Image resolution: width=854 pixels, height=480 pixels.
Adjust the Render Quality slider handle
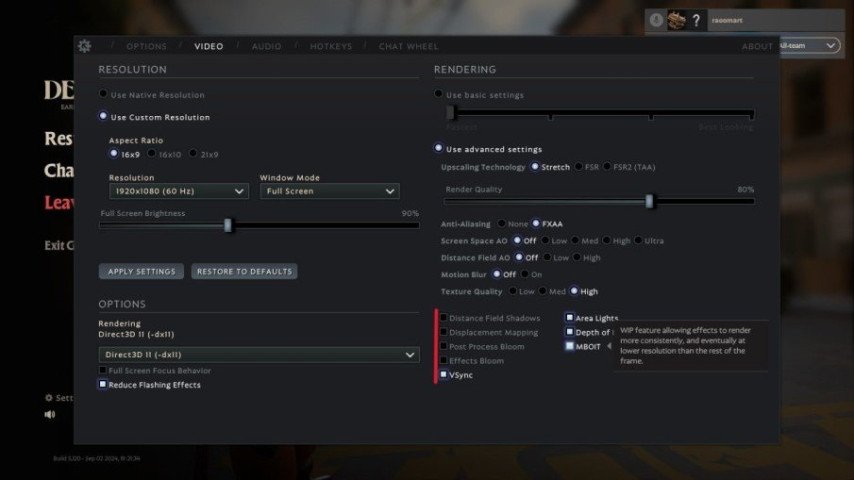(x=649, y=201)
